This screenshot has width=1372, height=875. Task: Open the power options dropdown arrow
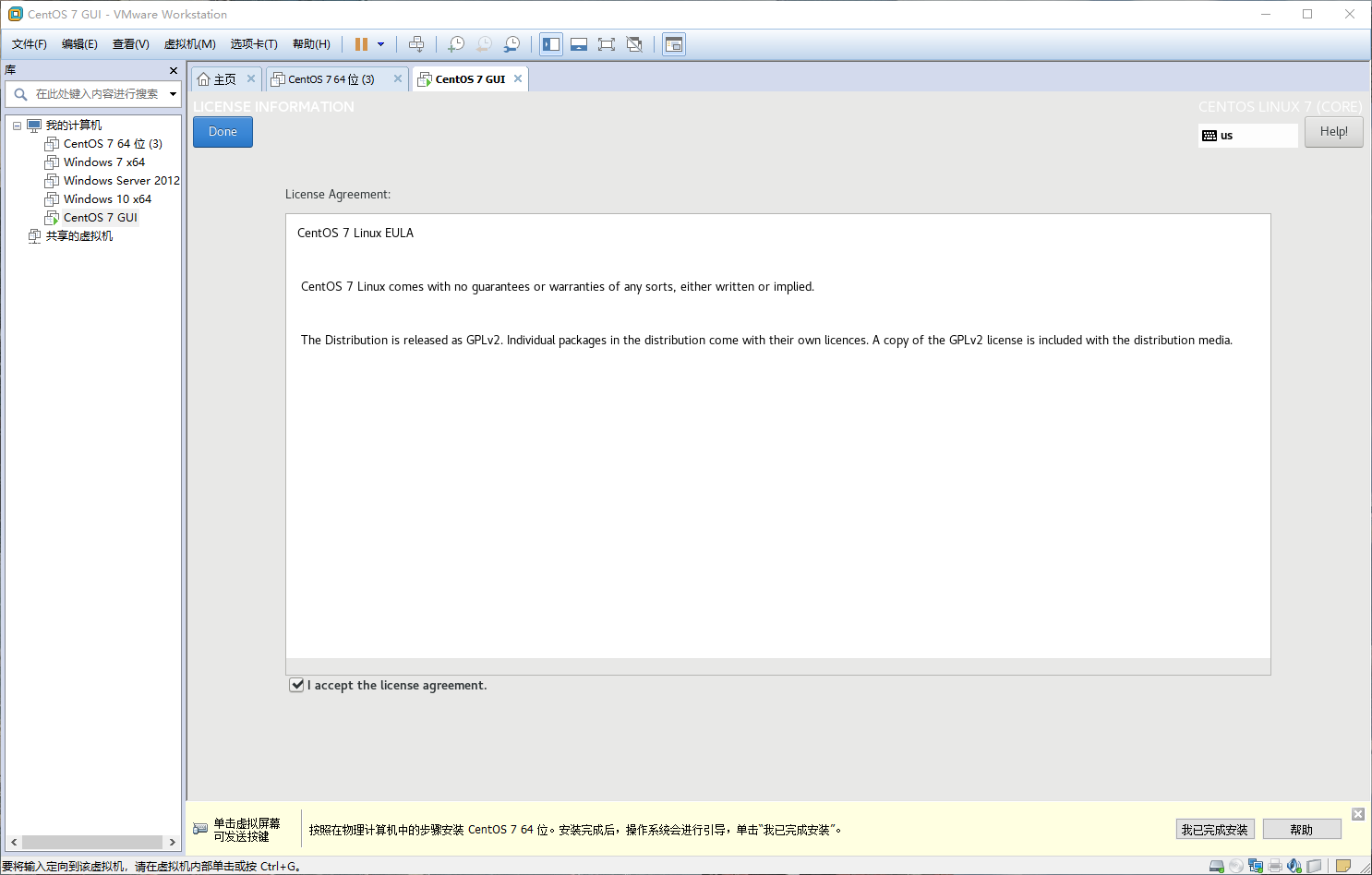(380, 44)
